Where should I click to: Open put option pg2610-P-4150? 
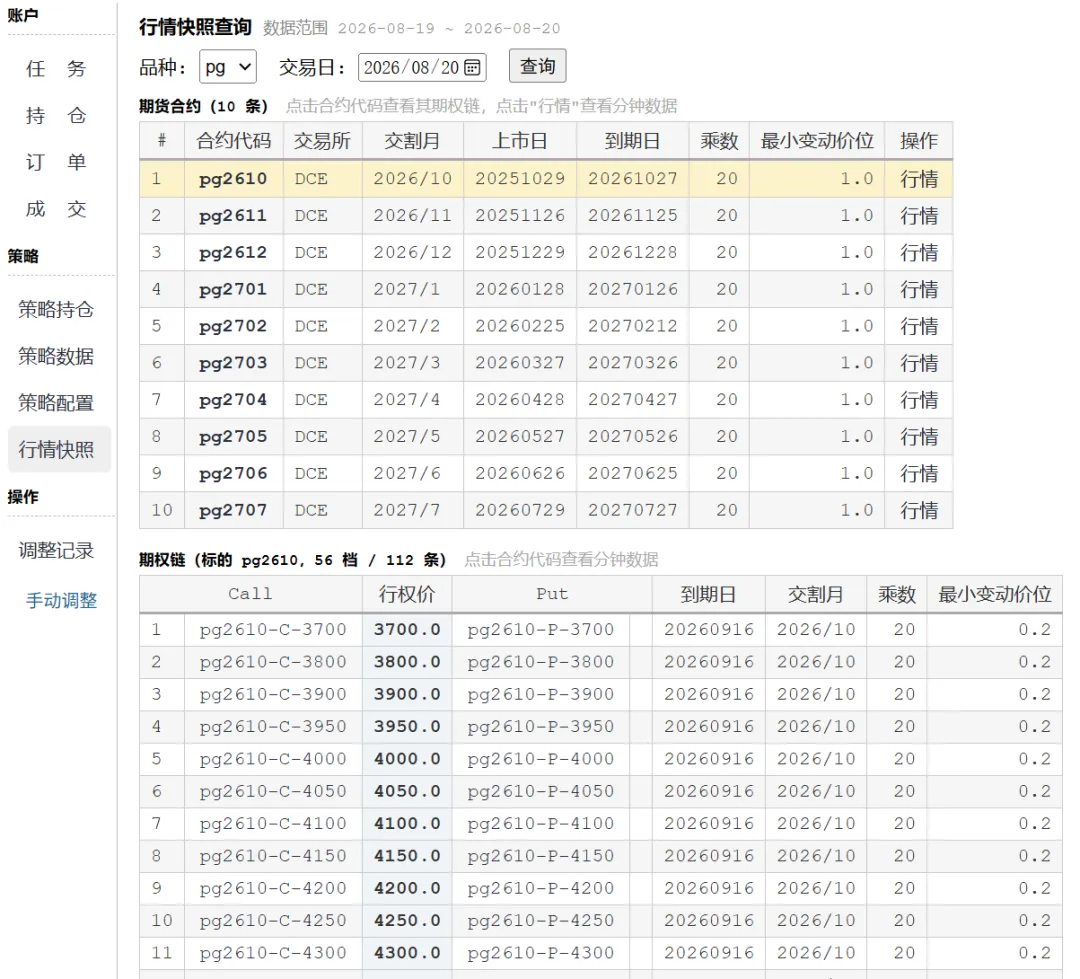pos(541,856)
